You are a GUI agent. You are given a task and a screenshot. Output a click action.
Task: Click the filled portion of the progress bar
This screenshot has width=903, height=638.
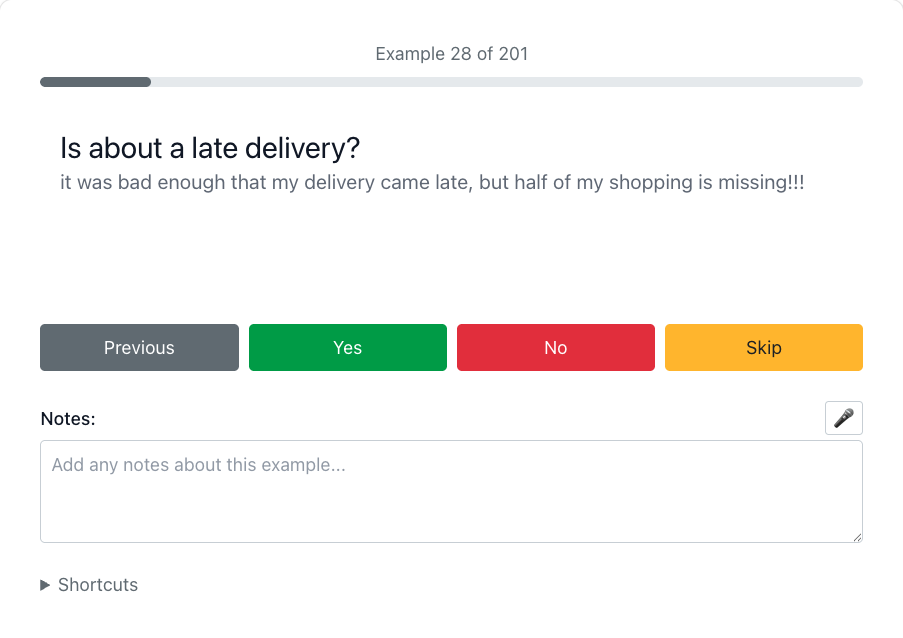[96, 82]
